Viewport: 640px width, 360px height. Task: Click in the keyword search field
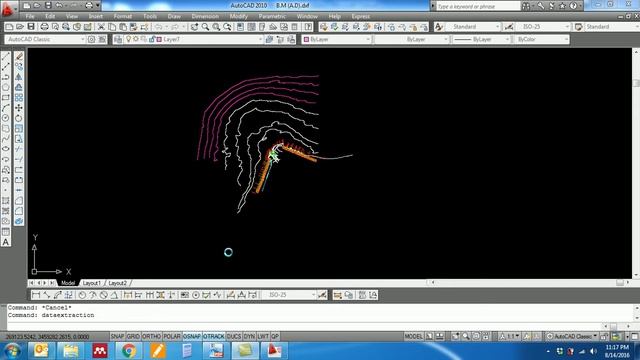click(478, 6)
